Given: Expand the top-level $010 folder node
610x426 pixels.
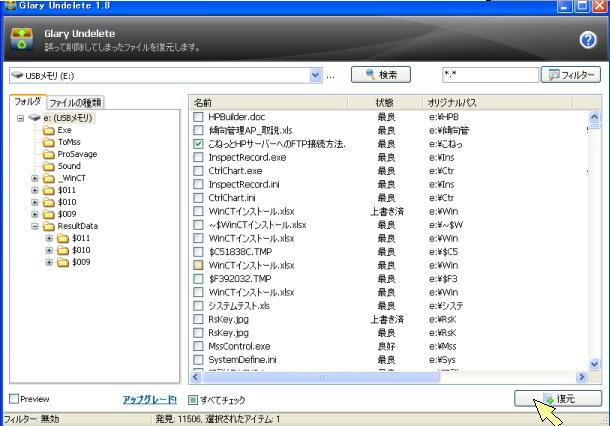Looking at the screenshot, I should 35,202.
